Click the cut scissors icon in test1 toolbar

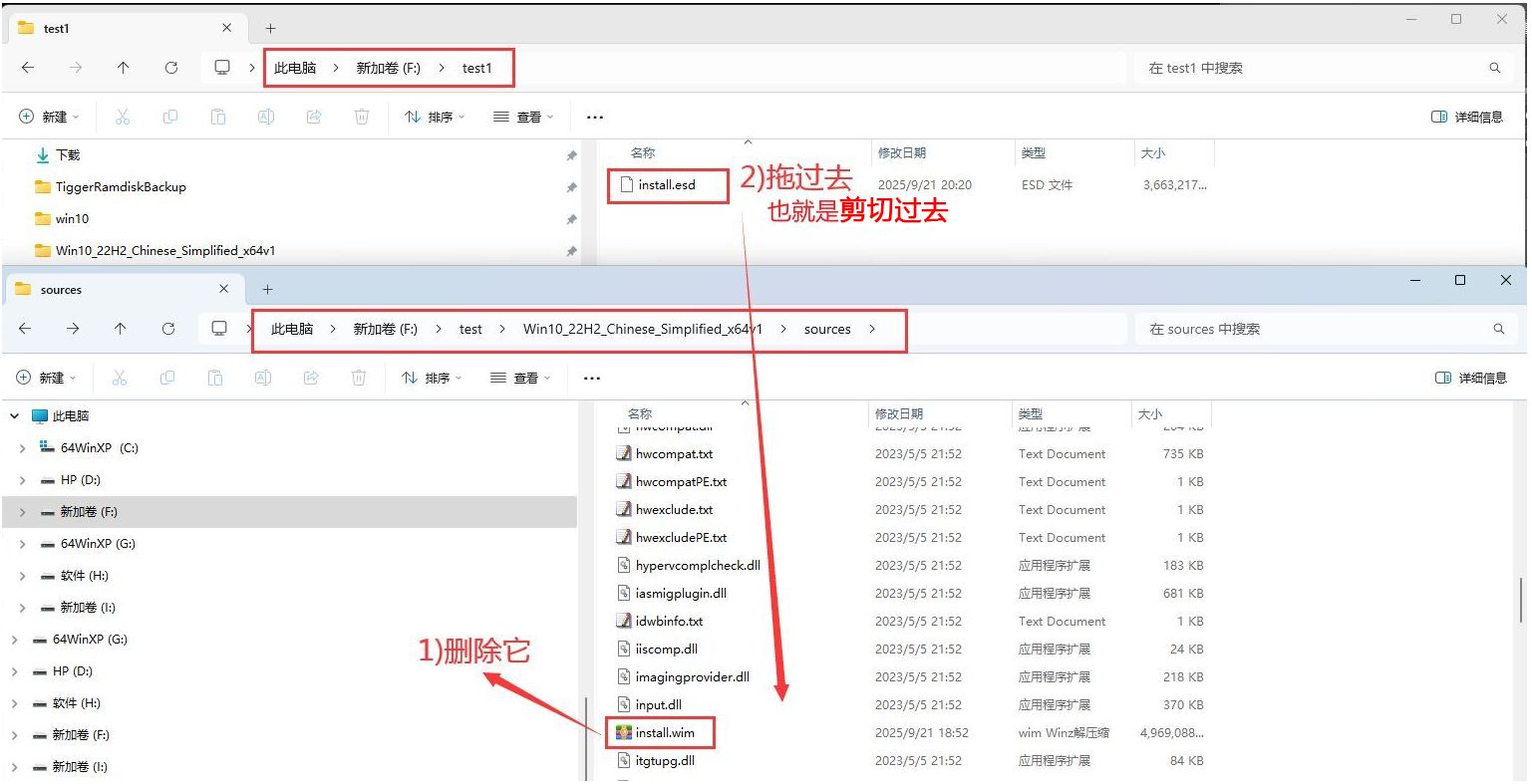[x=123, y=117]
